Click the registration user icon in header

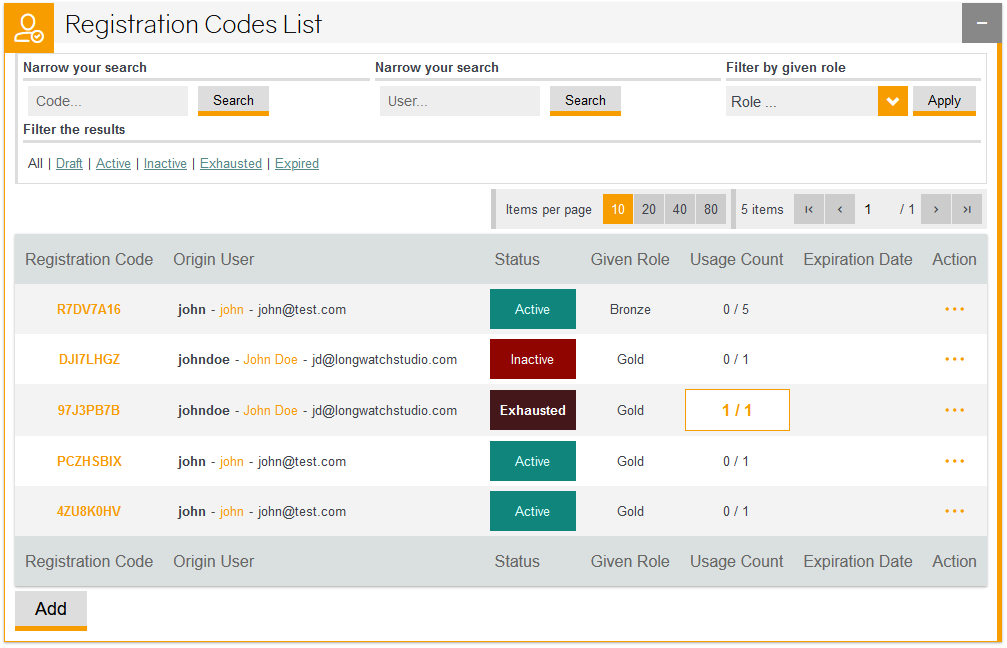(x=29, y=28)
